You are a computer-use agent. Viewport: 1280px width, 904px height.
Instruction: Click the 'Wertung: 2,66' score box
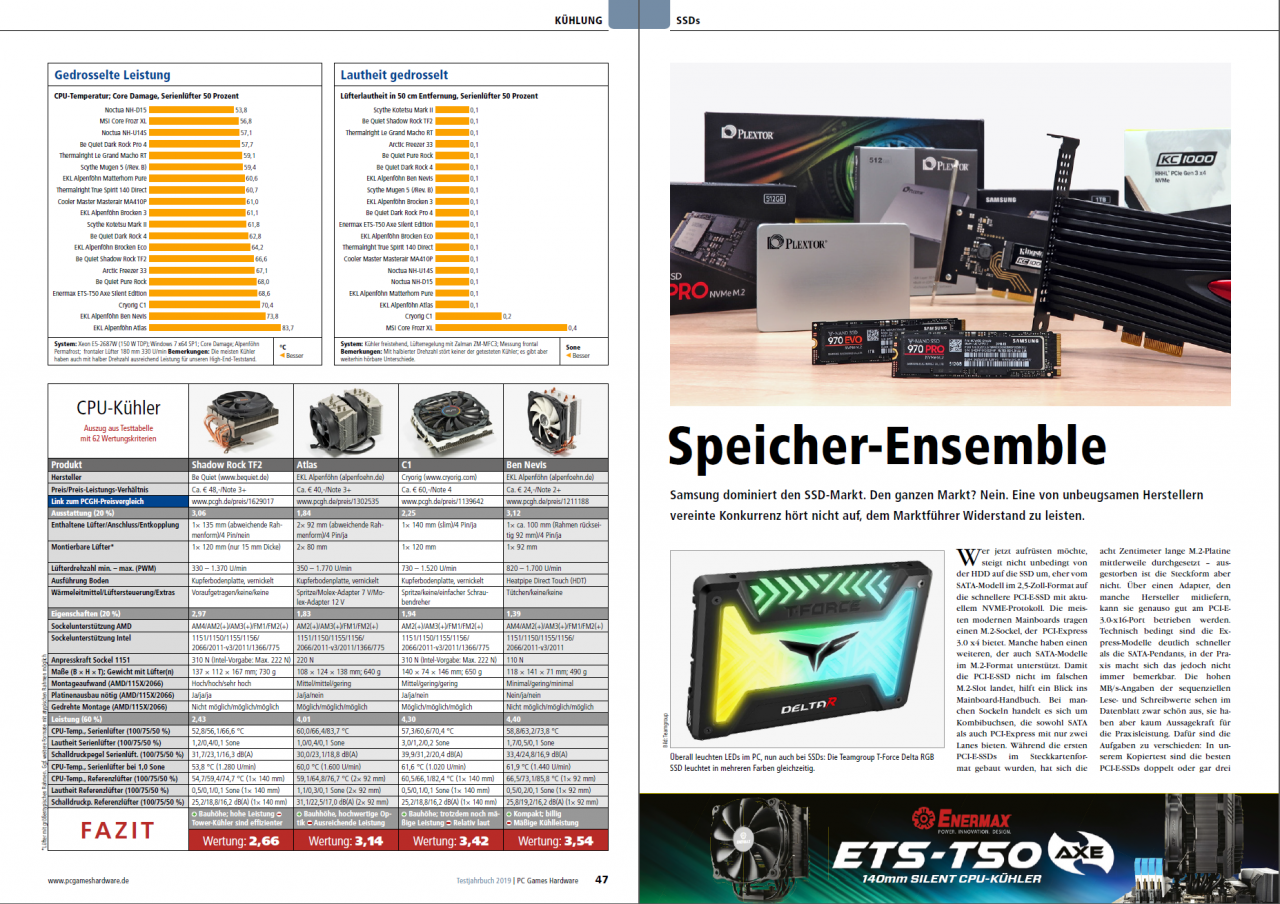(x=241, y=842)
